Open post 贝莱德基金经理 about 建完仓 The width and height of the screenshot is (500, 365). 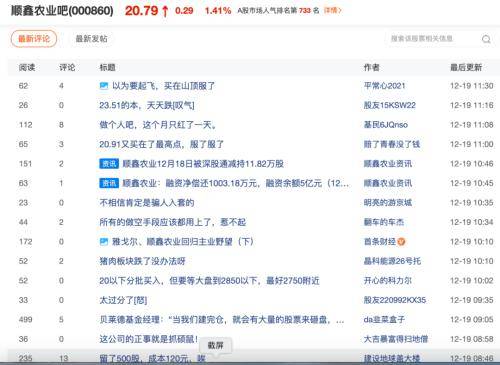pos(222,320)
